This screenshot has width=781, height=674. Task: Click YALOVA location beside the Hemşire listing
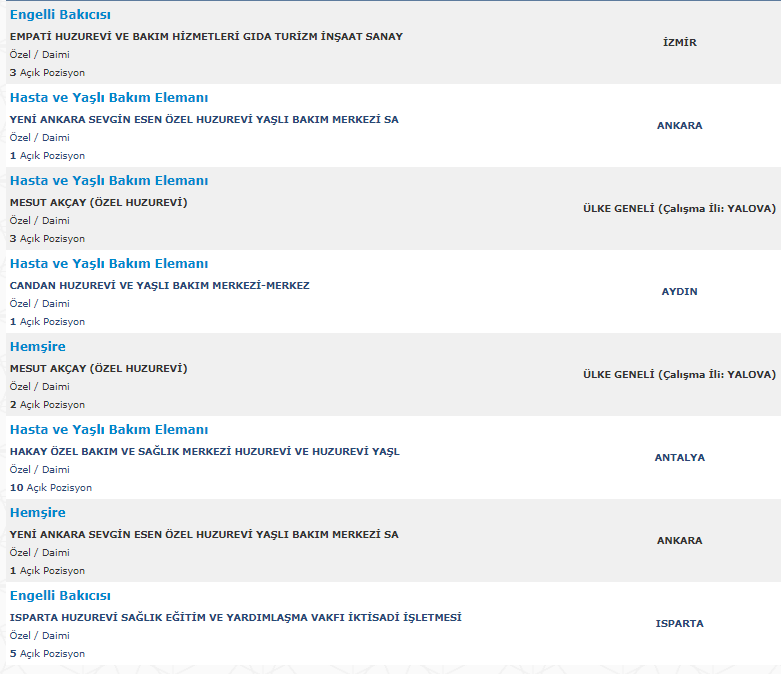click(679, 375)
